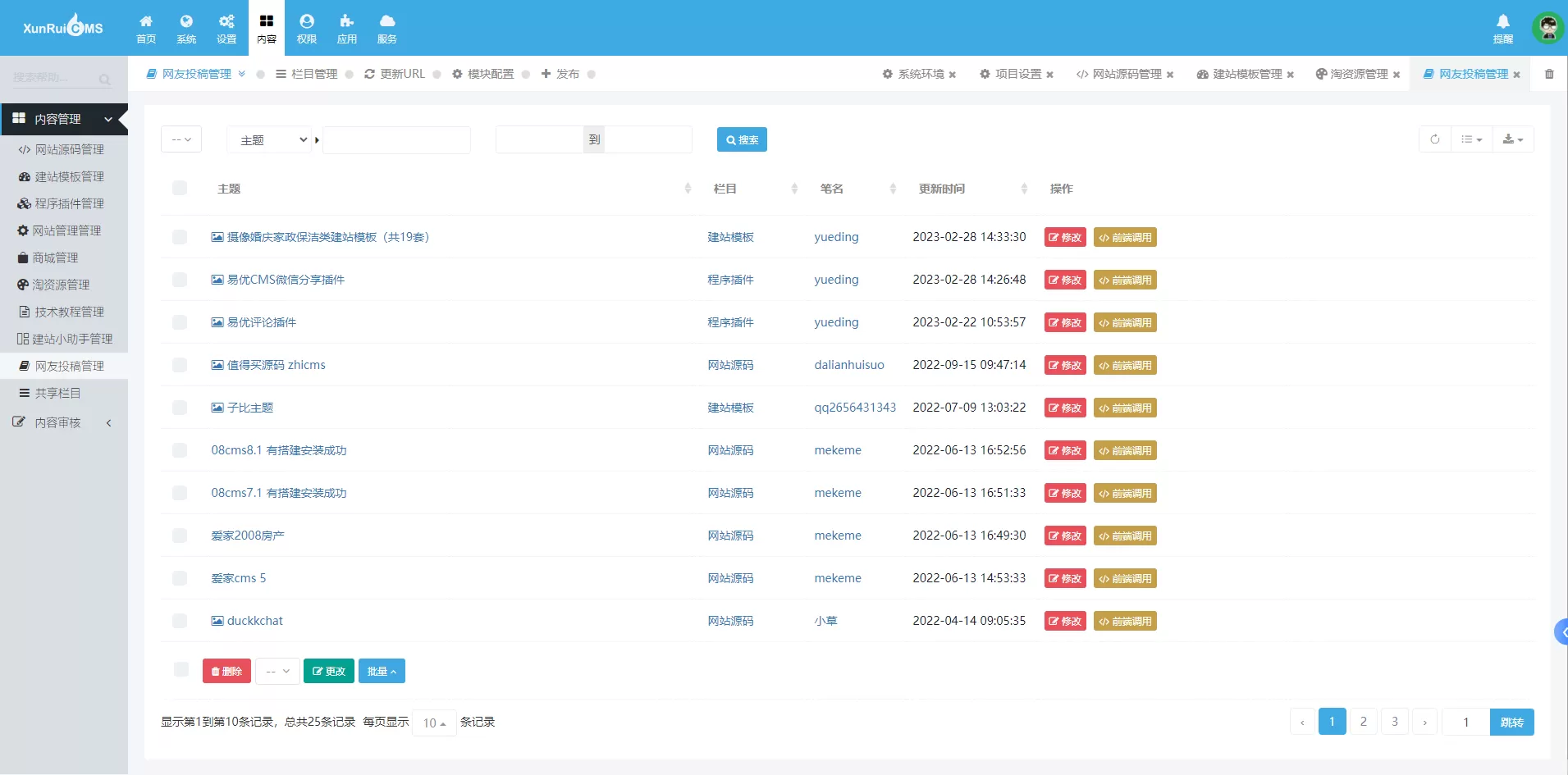Click 修改 button for 子比主题 row
The width and height of the screenshot is (1568, 775).
click(x=1065, y=408)
